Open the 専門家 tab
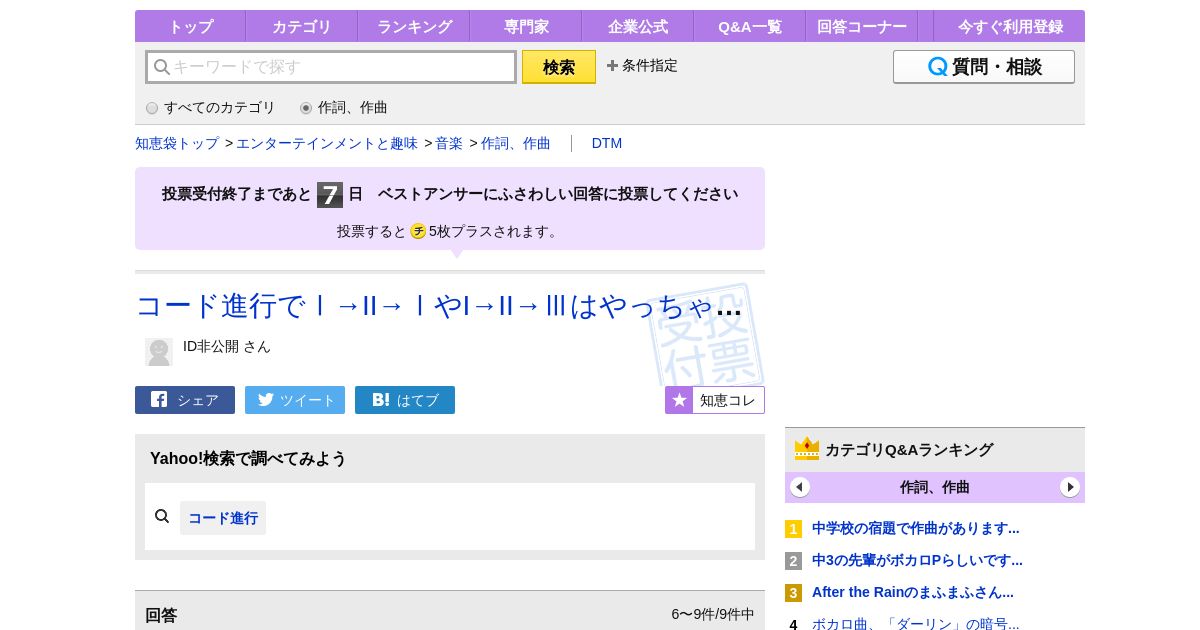 (526, 27)
